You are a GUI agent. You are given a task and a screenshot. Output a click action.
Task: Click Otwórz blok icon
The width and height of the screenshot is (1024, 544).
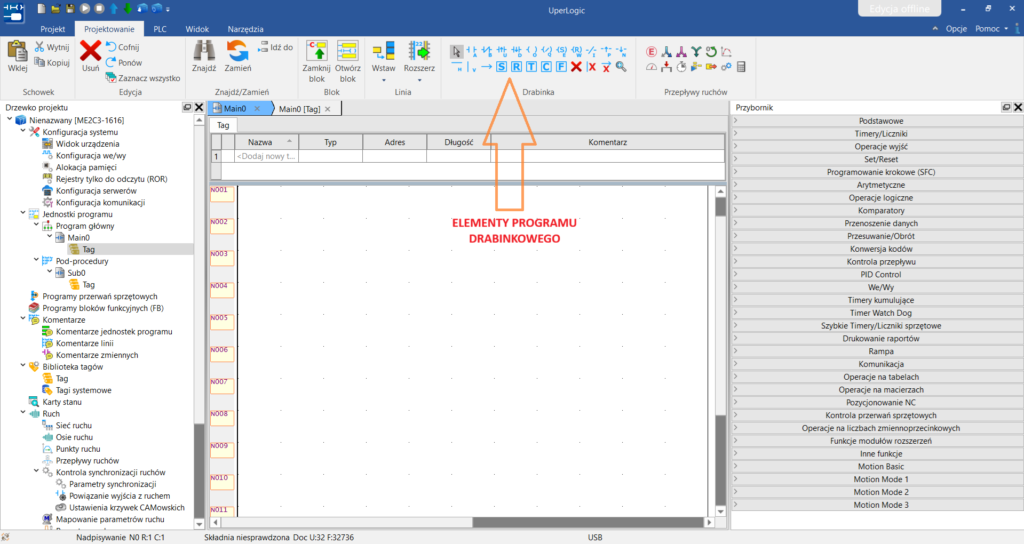click(347, 51)
